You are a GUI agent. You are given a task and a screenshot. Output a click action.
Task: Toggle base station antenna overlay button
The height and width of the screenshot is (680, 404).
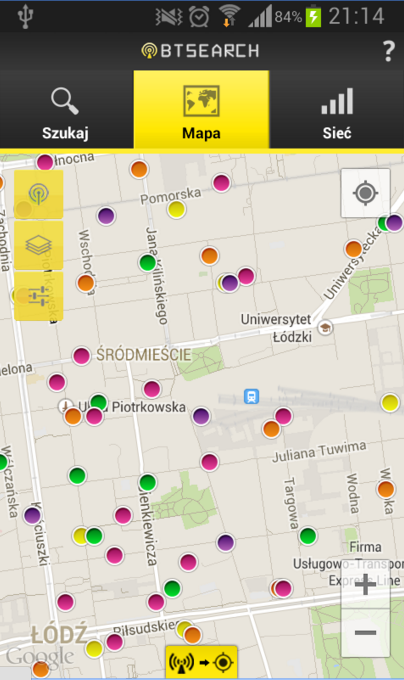pyautogui.click(x=39, y=194)
